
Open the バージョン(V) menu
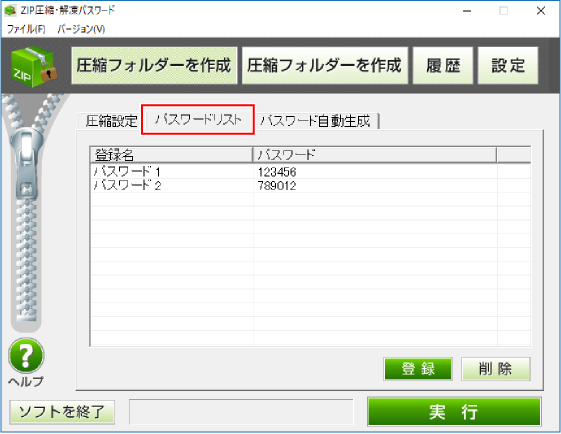(x=81, y=29)
